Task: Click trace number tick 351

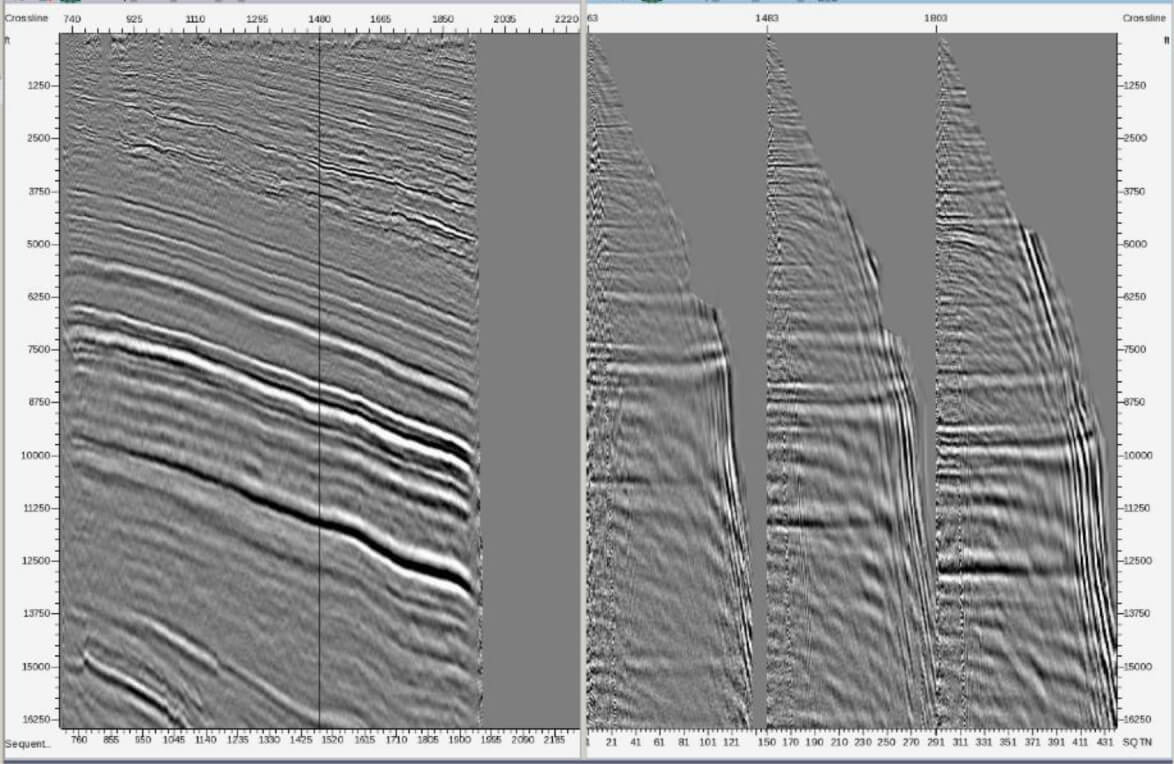Action: pos(1008,742)
